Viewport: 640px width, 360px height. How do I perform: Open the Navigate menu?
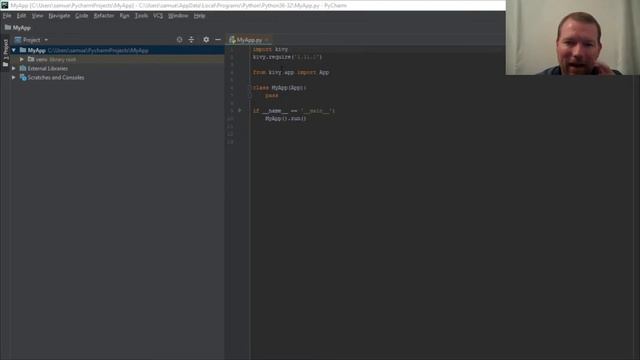[59, 16]
